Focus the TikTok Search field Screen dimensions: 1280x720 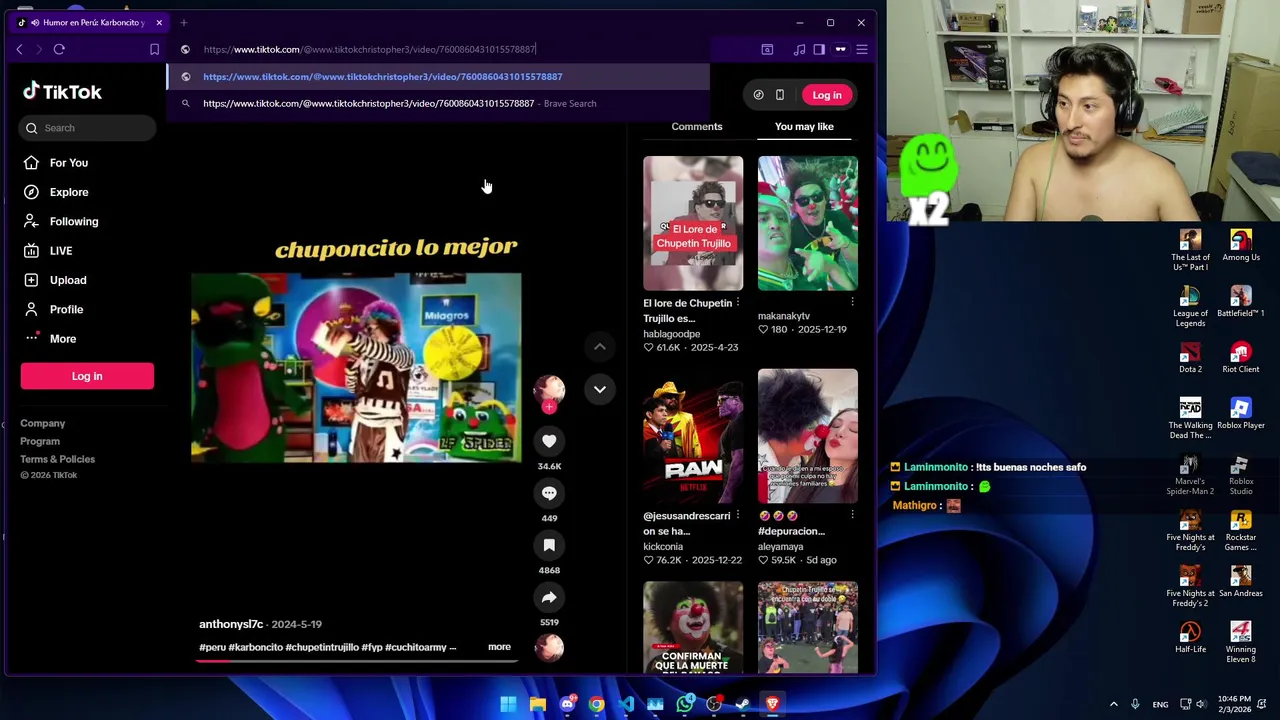click(x=87, y=128)
